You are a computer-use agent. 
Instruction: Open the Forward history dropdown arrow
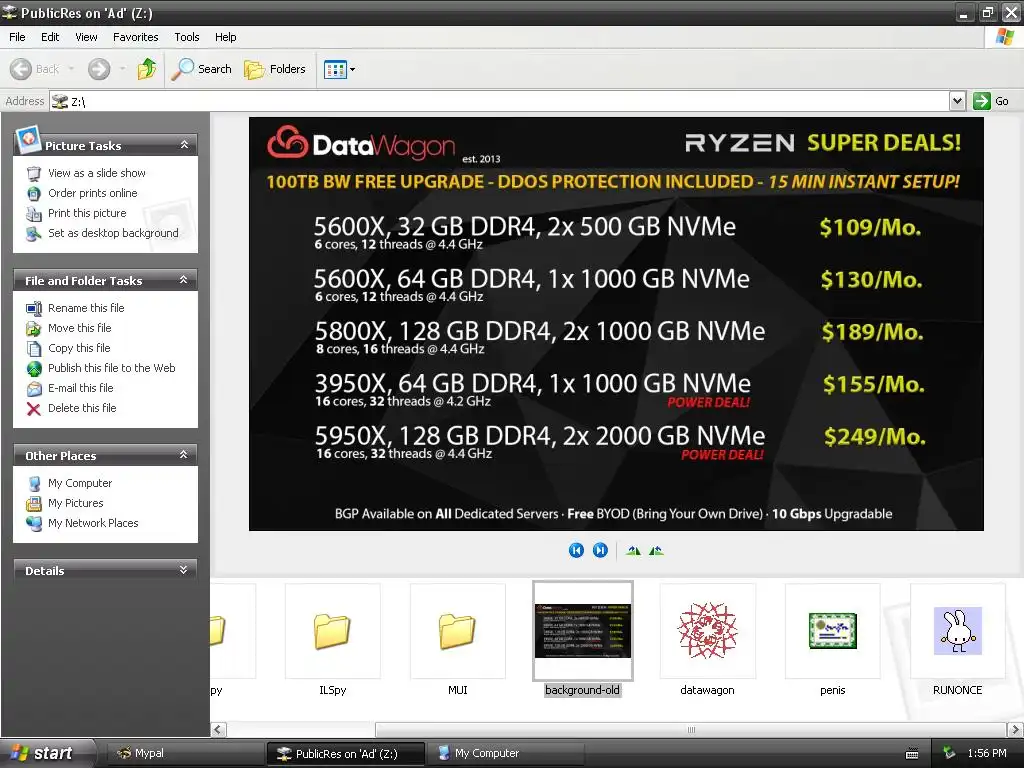122,69
